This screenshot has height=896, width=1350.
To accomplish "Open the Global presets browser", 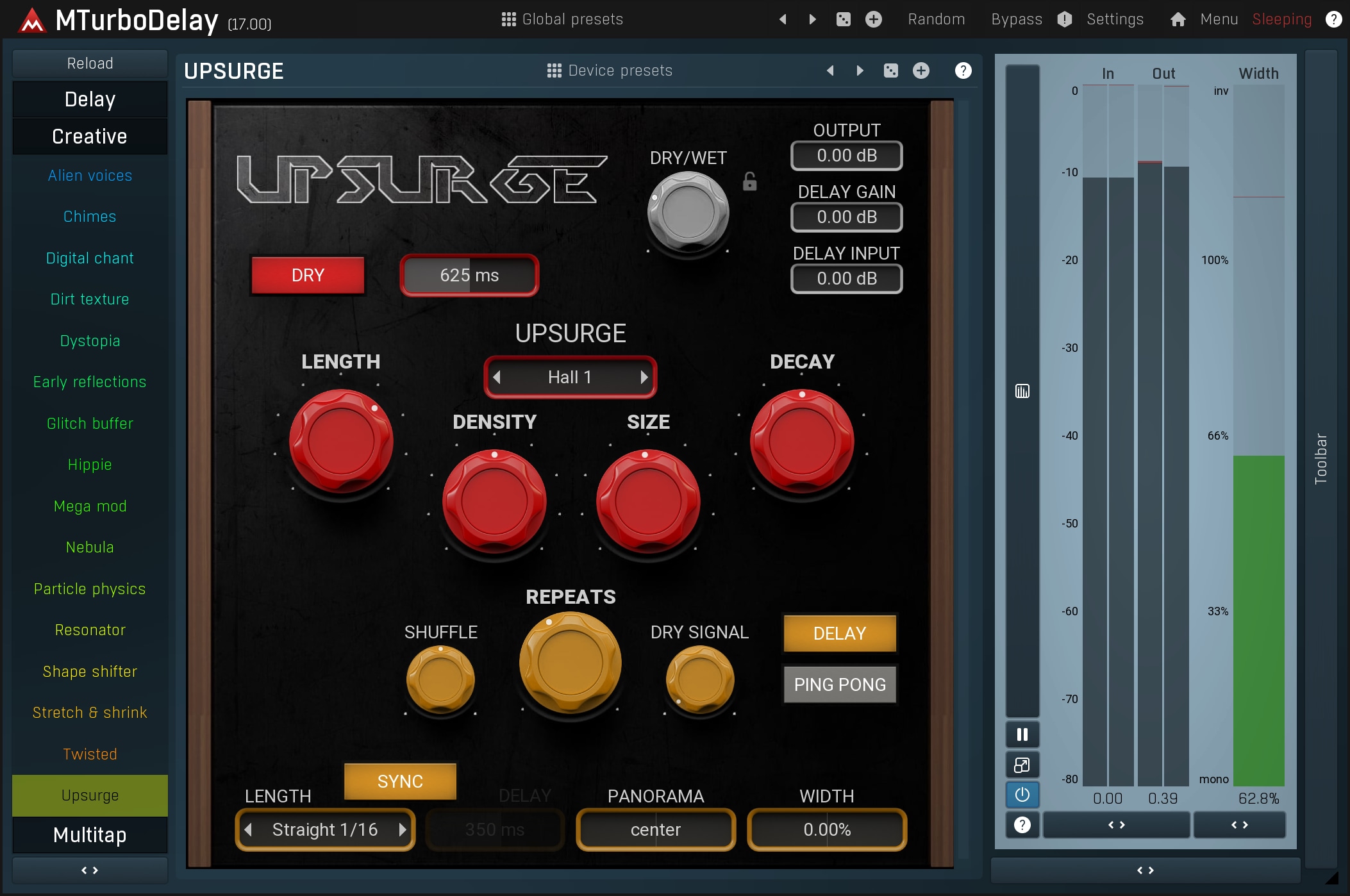I will point(562,19).
